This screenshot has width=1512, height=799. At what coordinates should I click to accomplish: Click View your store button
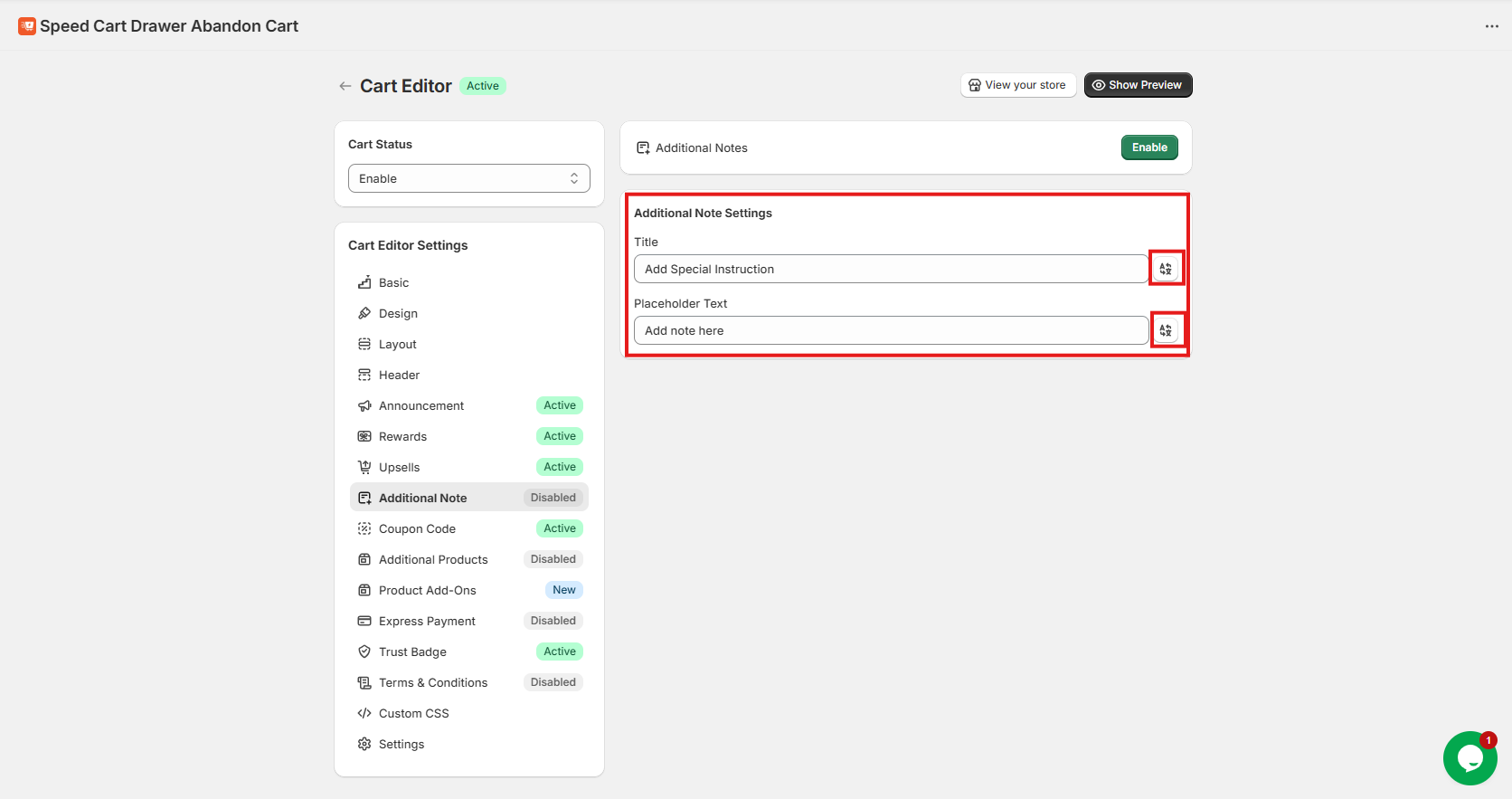point(1017,85)
